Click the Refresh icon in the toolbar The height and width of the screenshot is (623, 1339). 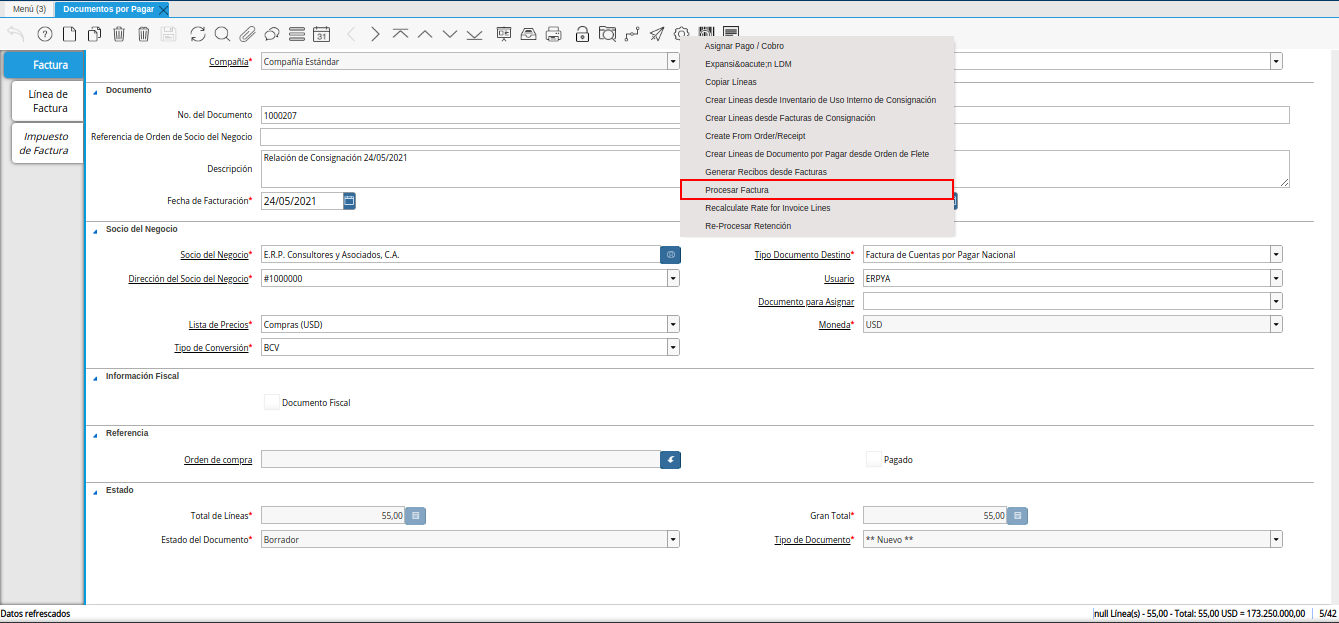click(197, 34)
